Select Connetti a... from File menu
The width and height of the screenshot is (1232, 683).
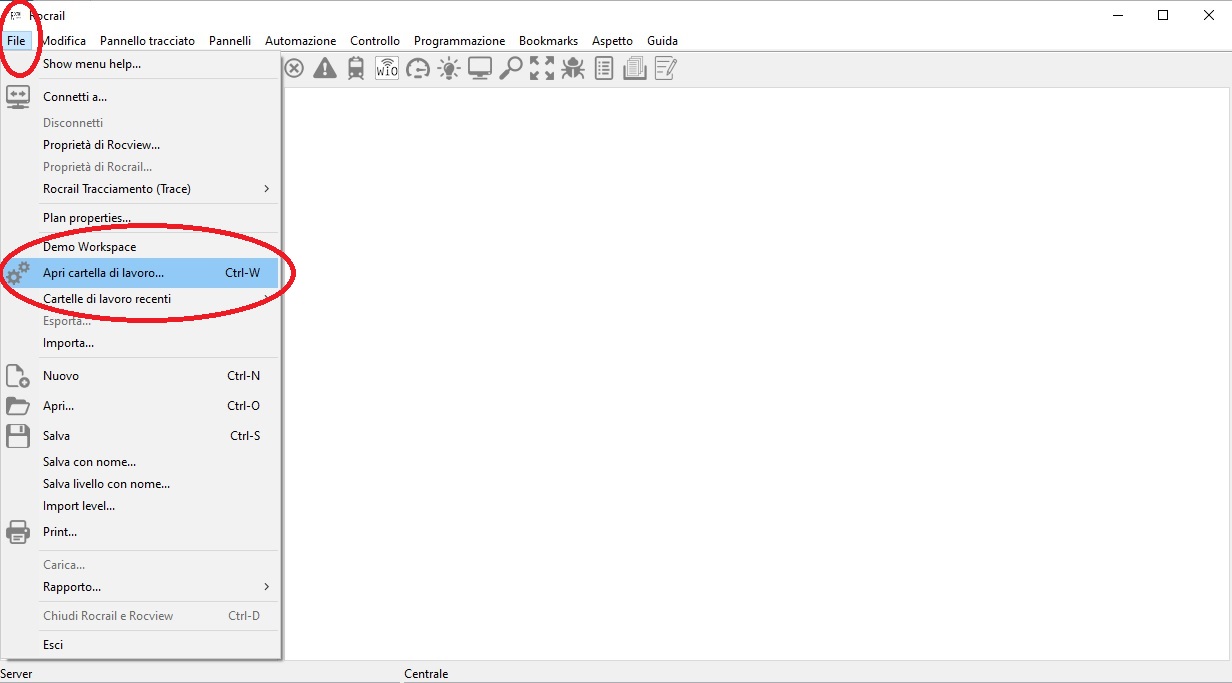click(x=75, y=97)
